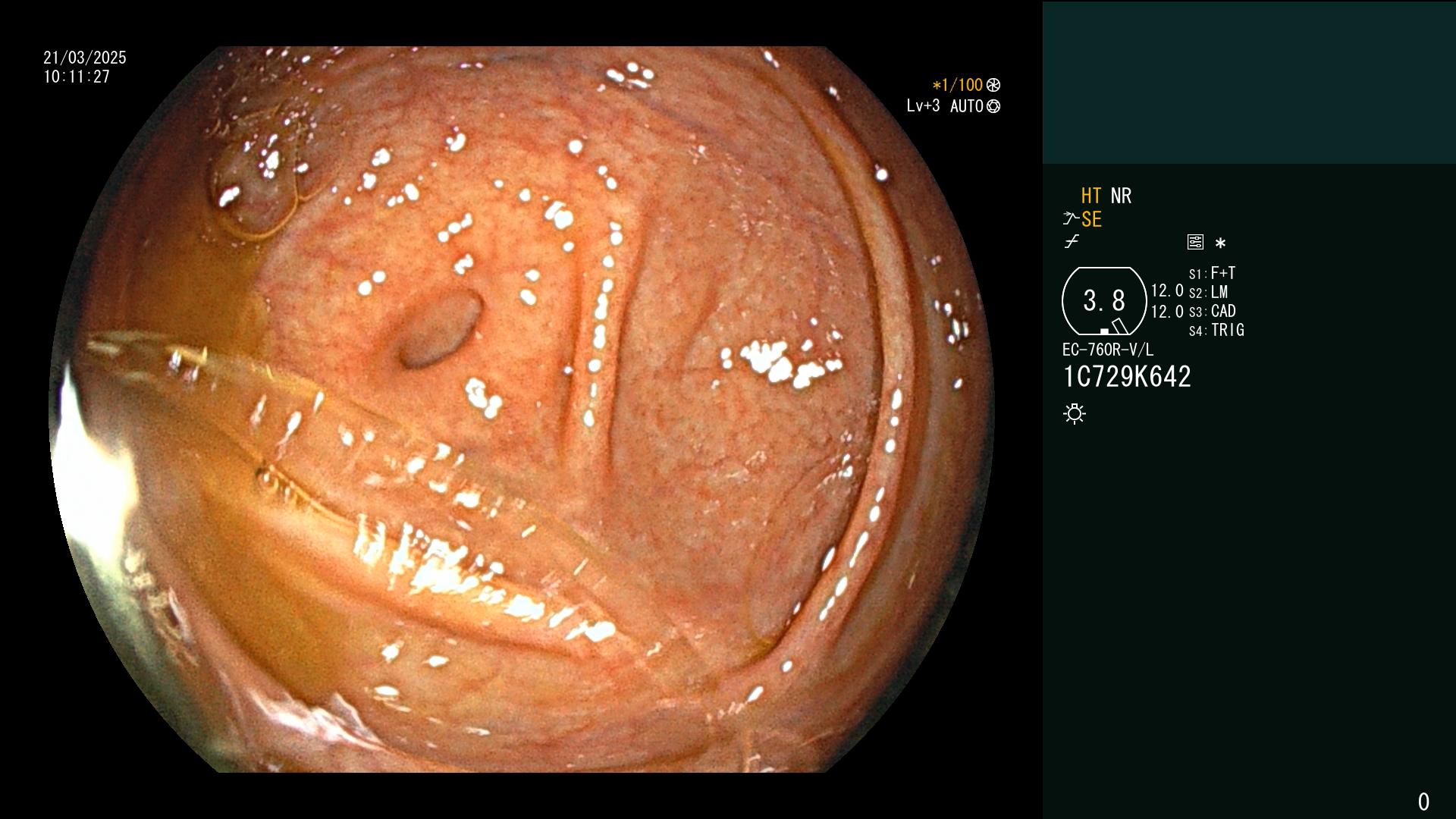1456x819 pixels.
Task: Click the endoscopic live image view
Action: pyautogui.click(x=522, y=409)
